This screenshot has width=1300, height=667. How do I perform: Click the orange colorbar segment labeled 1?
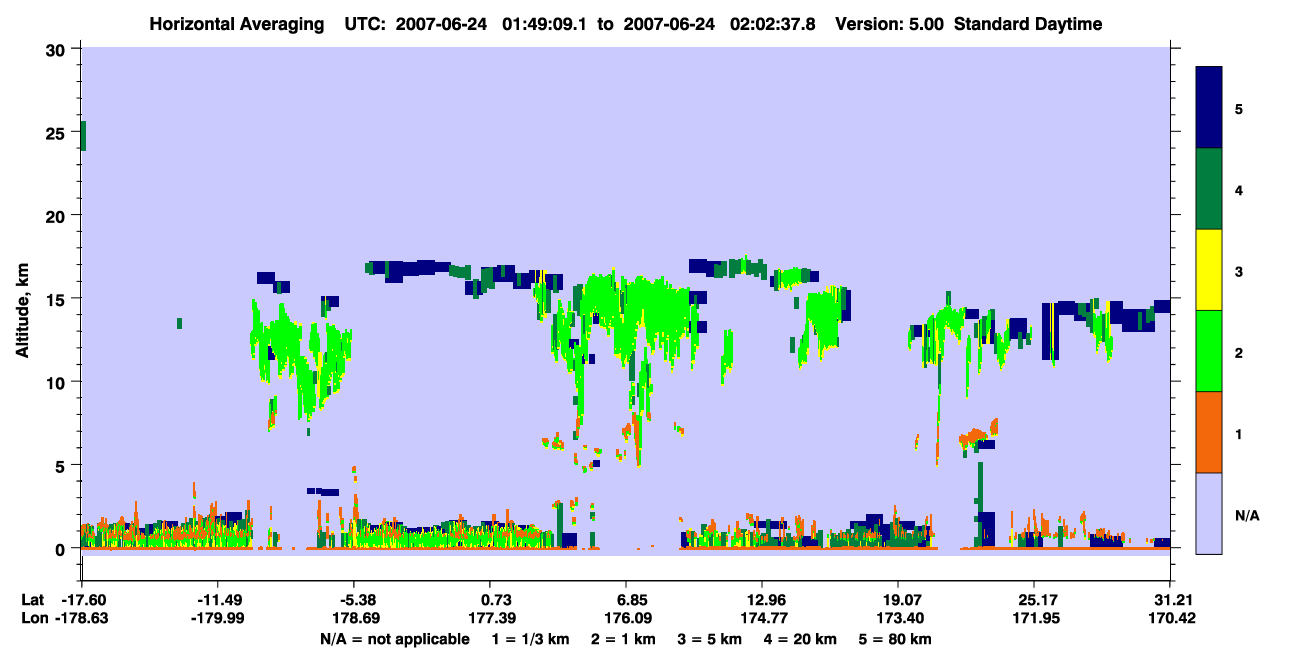[x=1209, y=432]
